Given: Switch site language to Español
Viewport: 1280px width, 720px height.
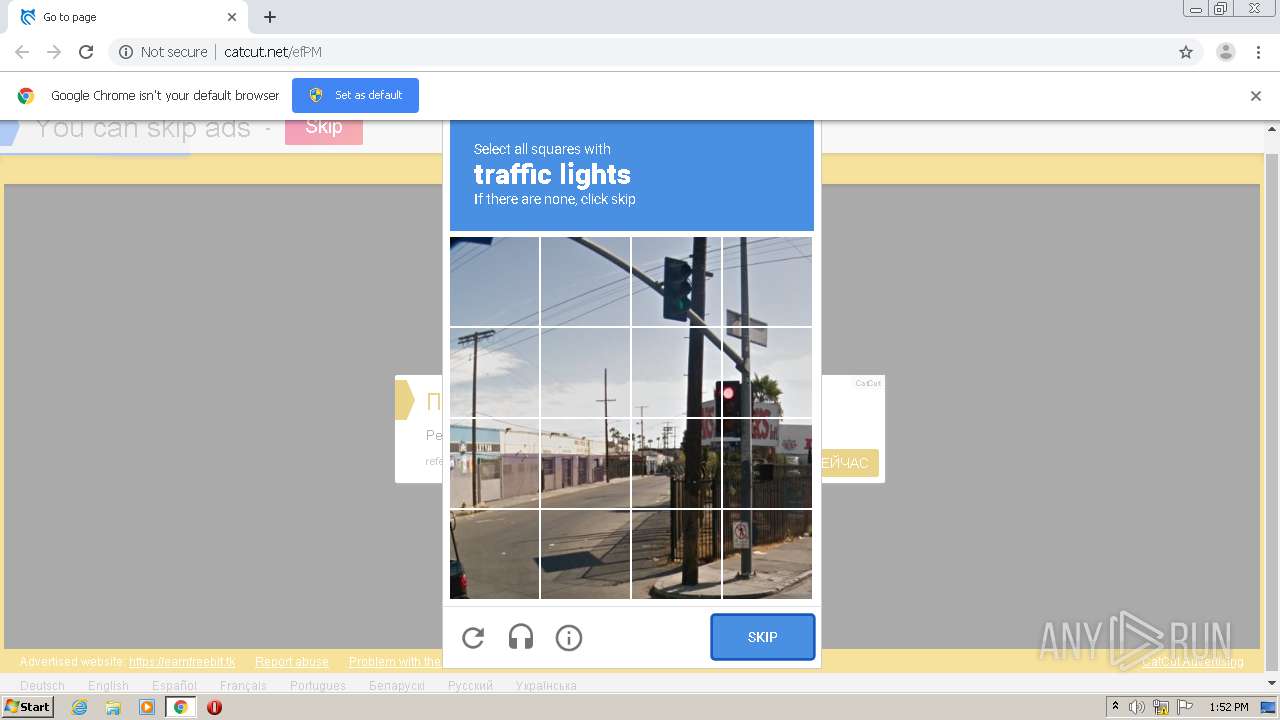Looking at the screenshot, I should tap(174, 686).
